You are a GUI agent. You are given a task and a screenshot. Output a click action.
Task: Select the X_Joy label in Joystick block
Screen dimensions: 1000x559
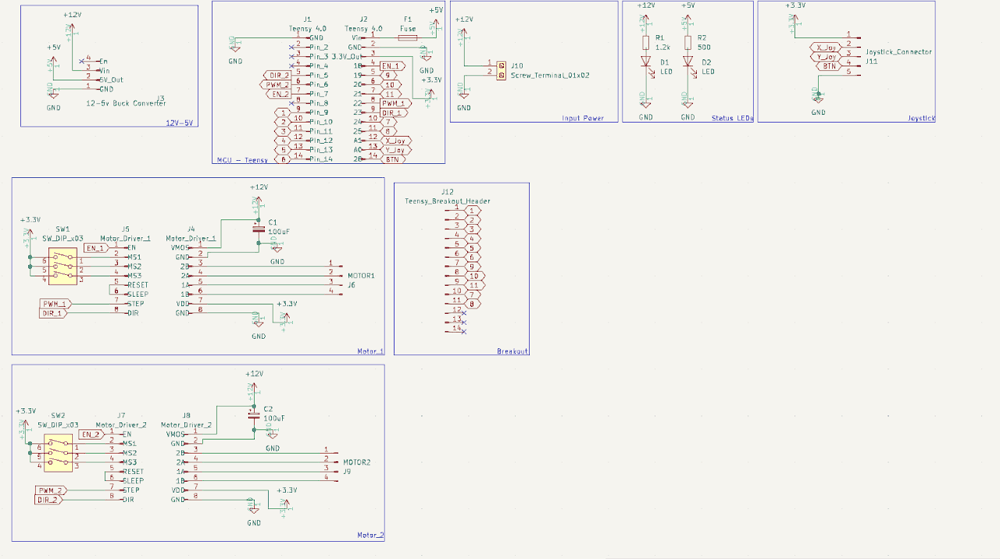(x=826, y=47)
